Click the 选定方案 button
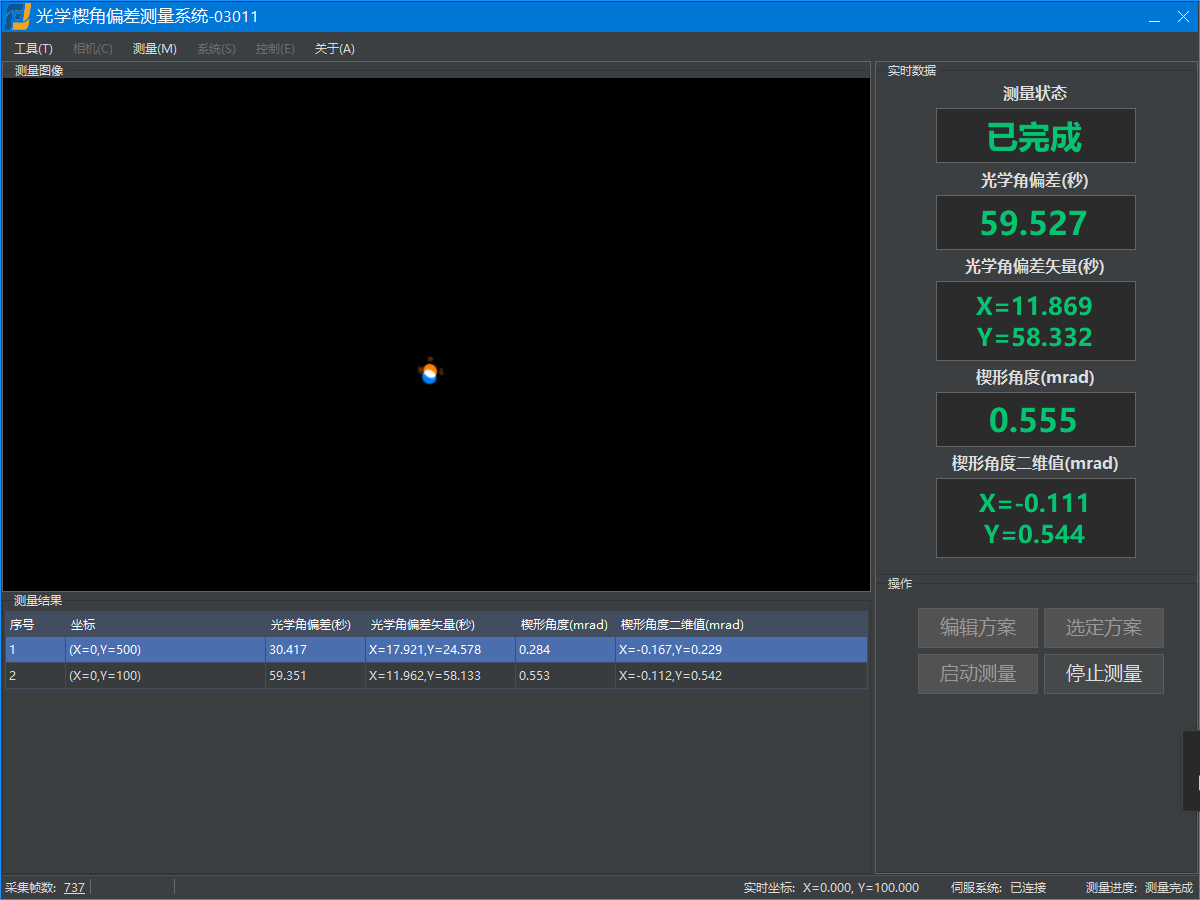The image size is (1200, 900). tap(1103, 628)
